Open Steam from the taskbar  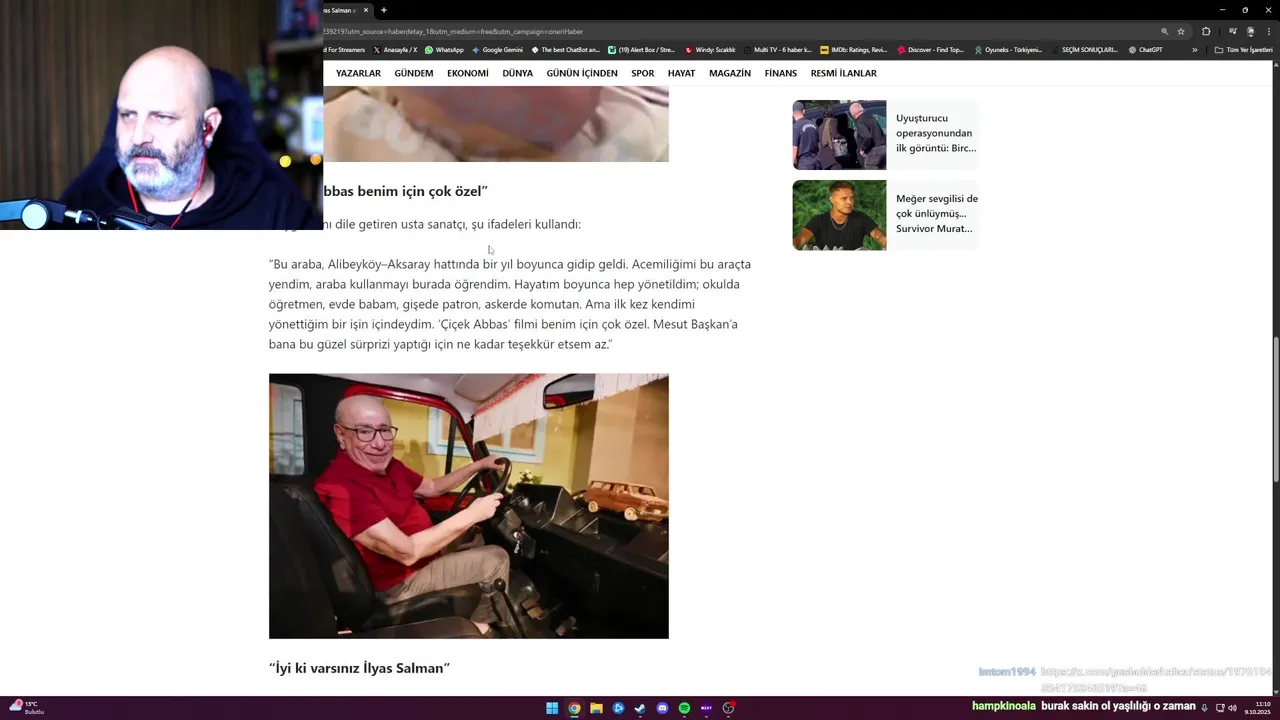tap(640, 708)
